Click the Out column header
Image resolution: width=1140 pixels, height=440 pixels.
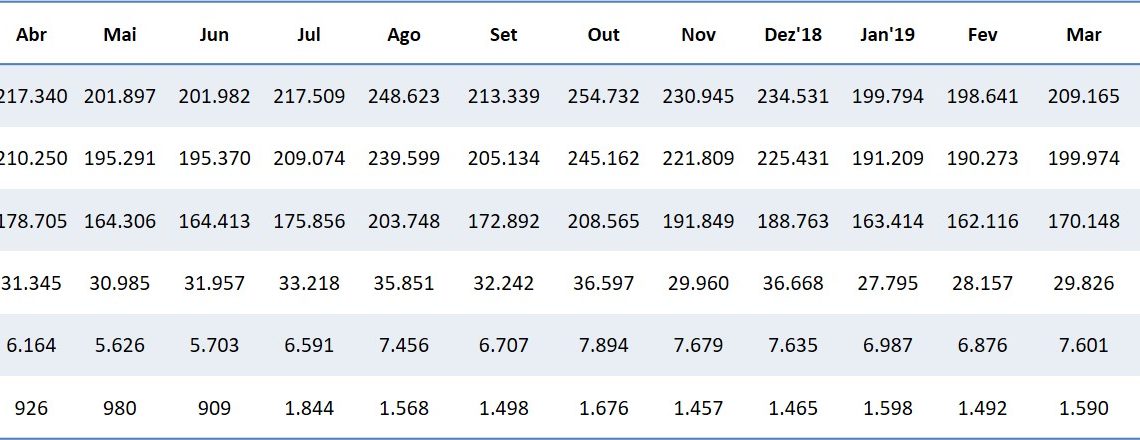[603, 35]
